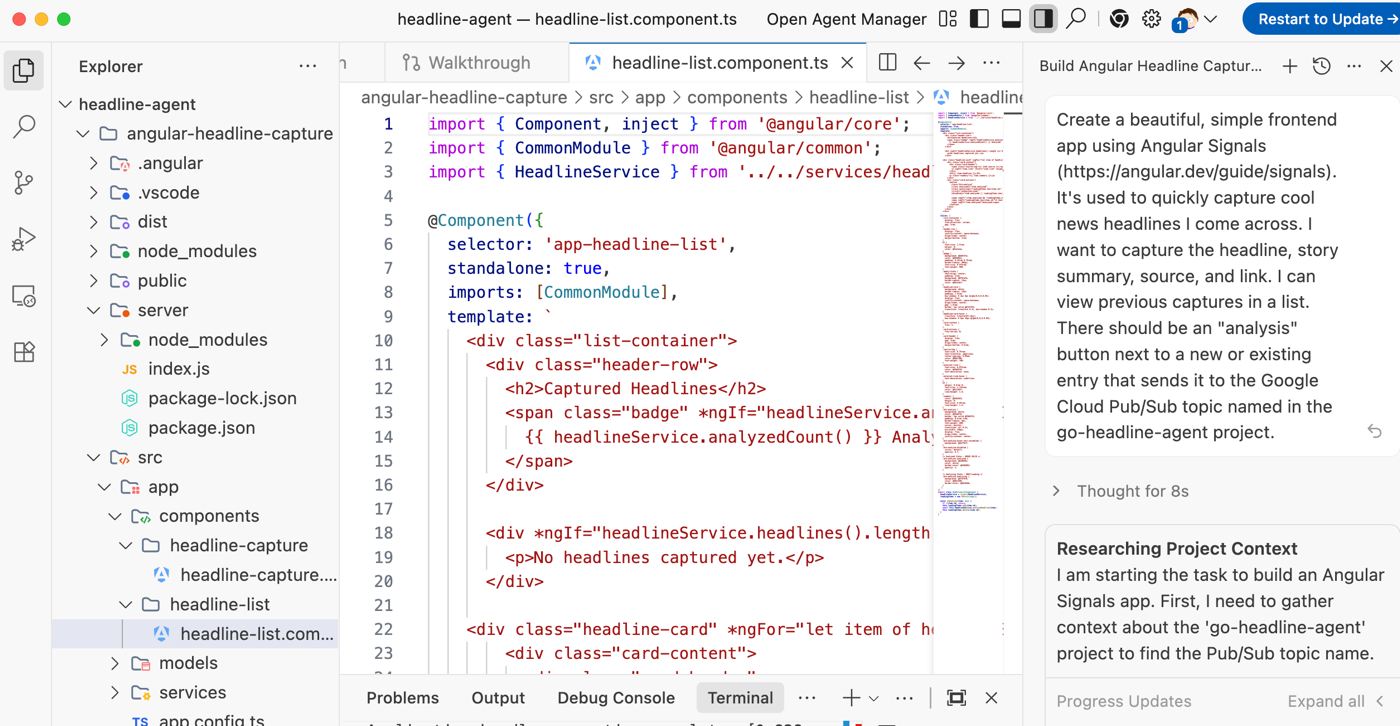Switch to the Walkthrough tab
Viewport: 1400px width, 726px height.
coord(466,63)
